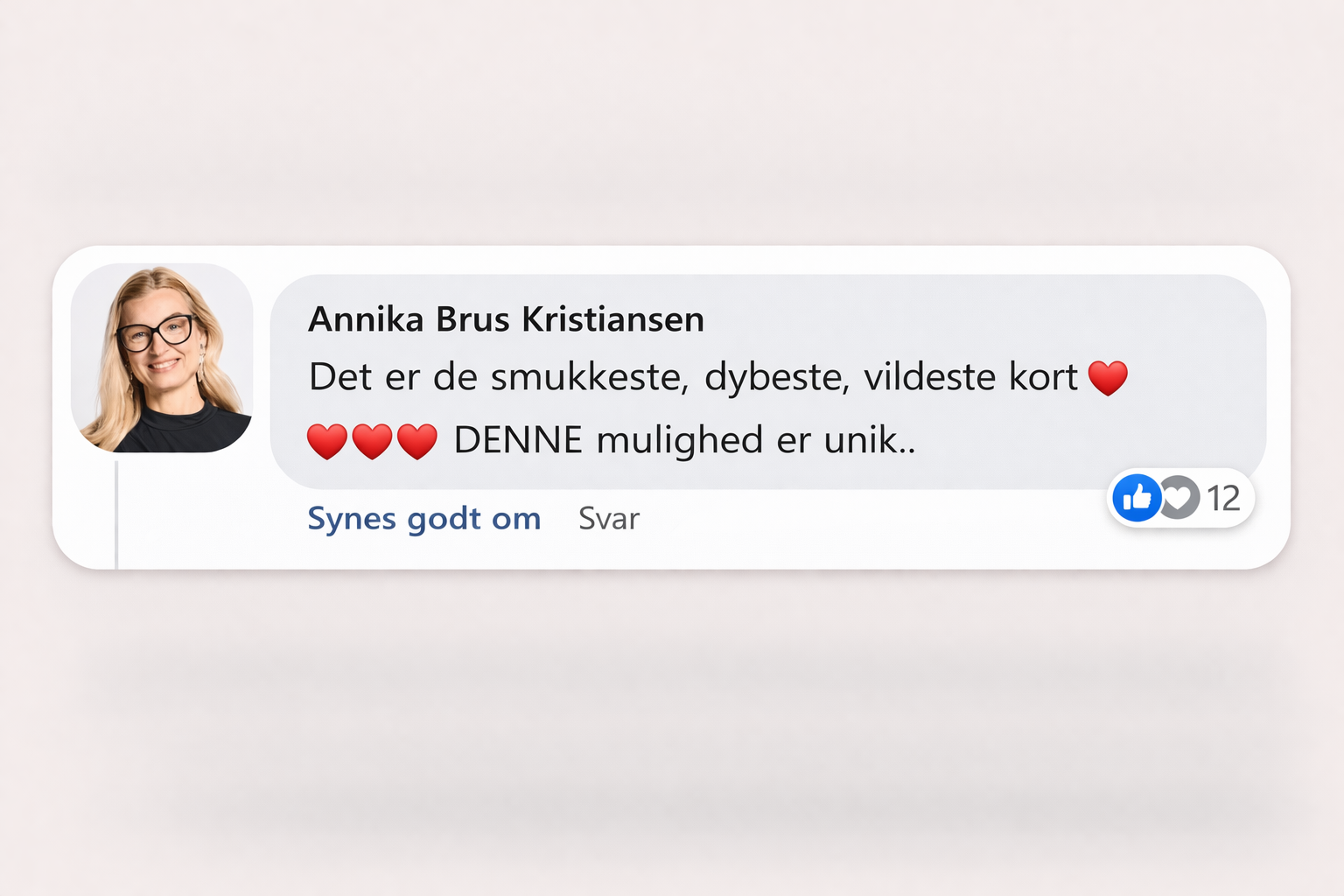This screenshot has height=896, width=1344.
Task: Click the first red heart emoji in comment
Action: [1108, 376]
